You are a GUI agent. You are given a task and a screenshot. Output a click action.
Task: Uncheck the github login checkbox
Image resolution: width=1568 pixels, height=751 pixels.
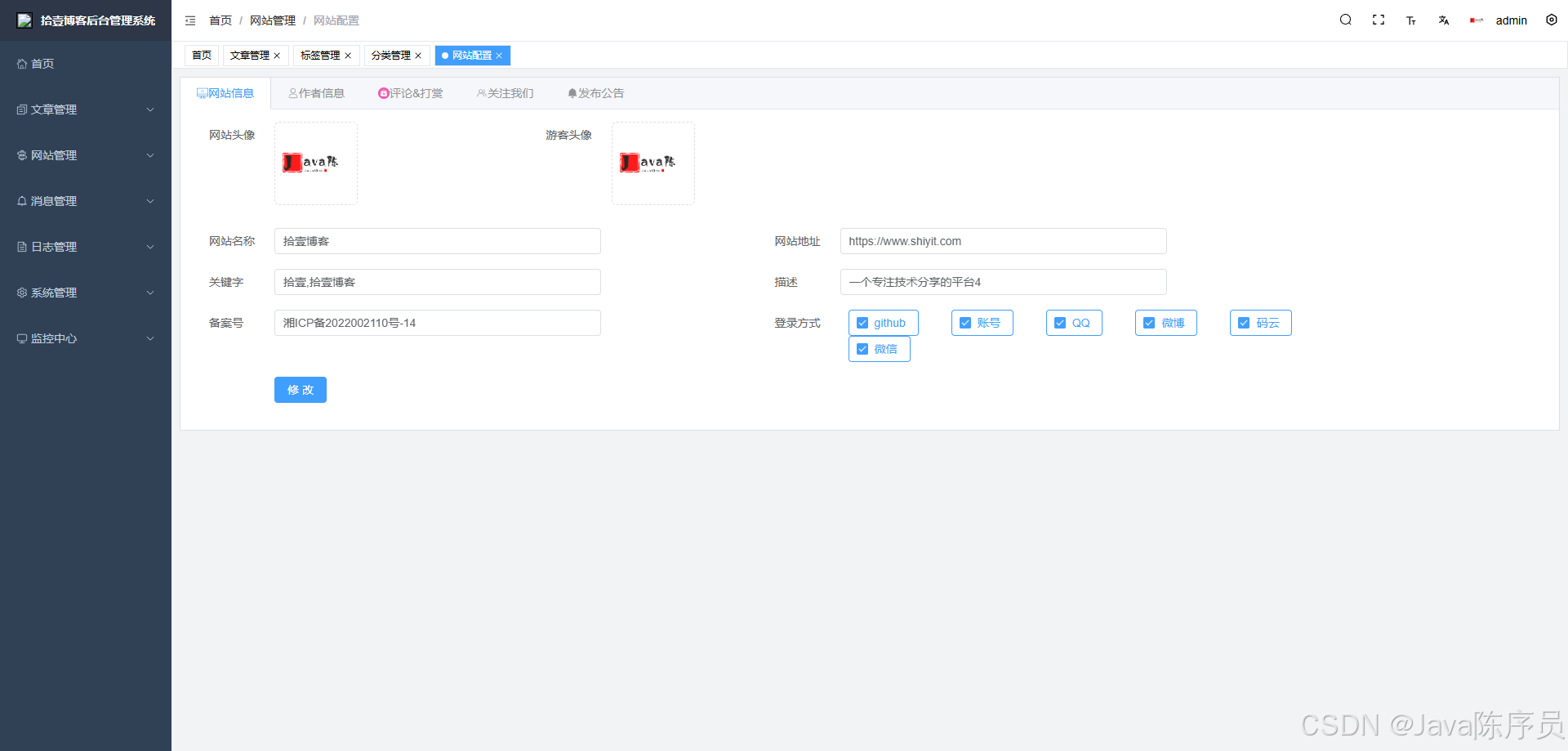click(862, 323)
